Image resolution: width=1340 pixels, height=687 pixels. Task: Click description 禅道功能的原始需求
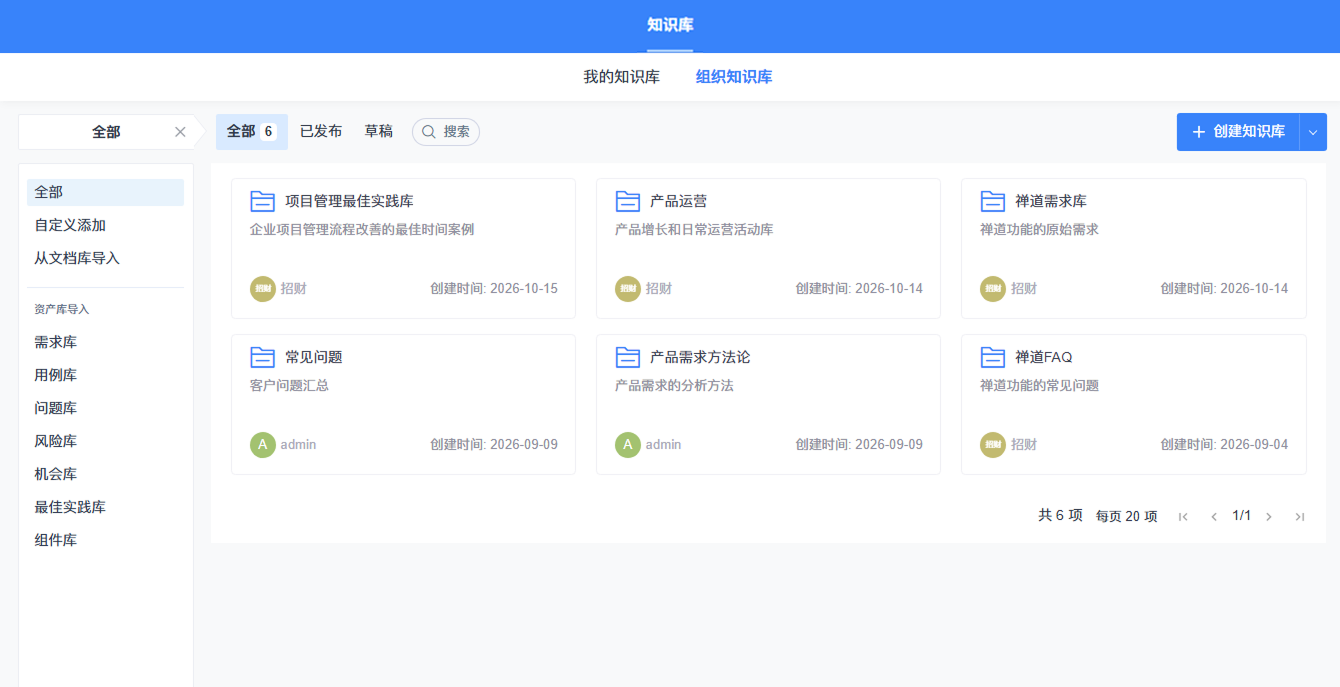(1039, 229)
